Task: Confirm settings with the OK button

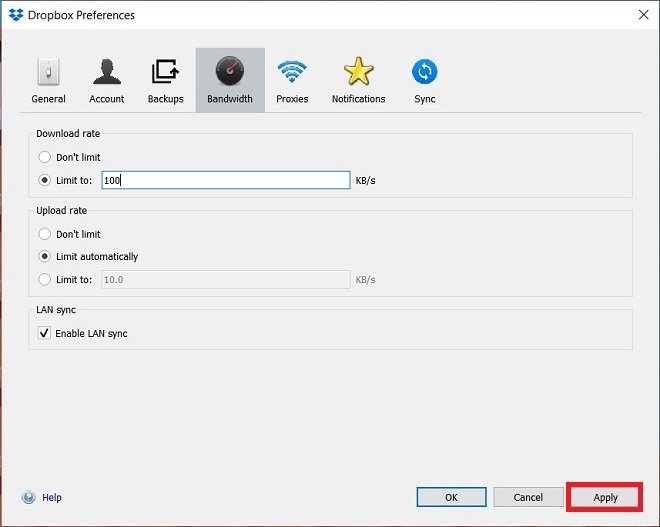Action: (451, 497)
